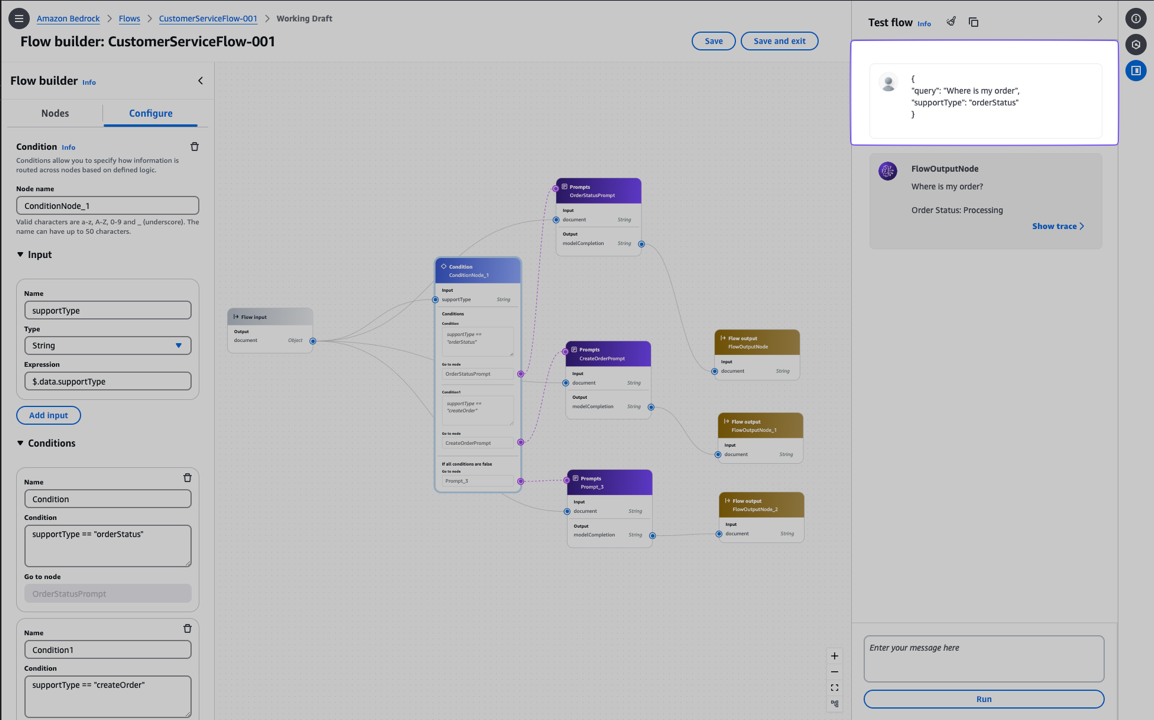The width and height of the screenshot is (1154, 720).
Task: Show trace for FlowOutputNode response
Action: [1058, 226]
